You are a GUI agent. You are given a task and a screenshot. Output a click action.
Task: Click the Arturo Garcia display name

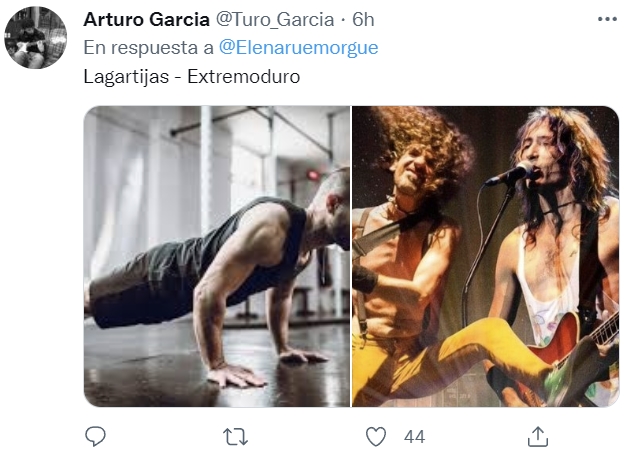click(146, 20)
